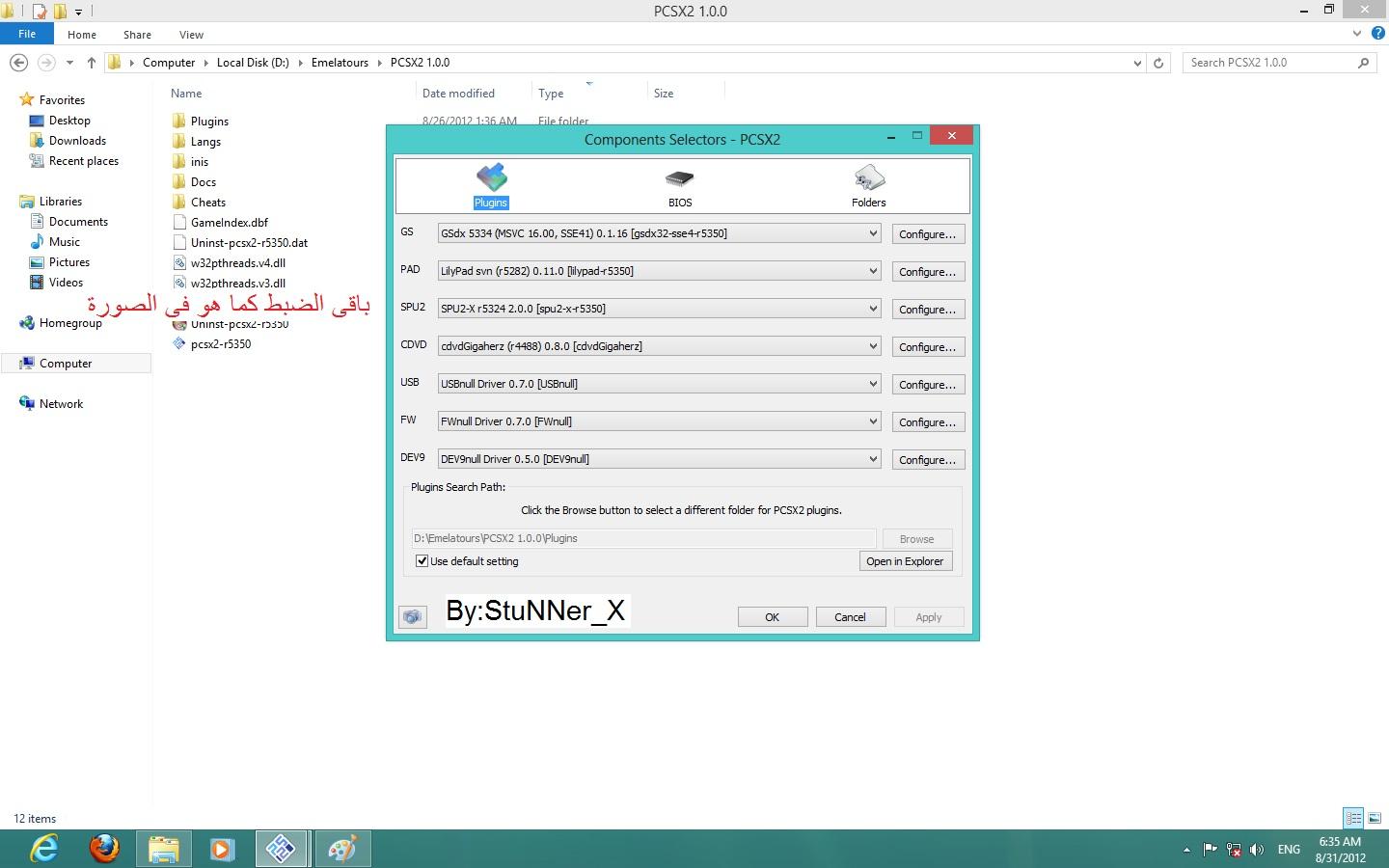Select Local Disk (D:) in address path
This screenshot has width=1389, height=868.
tap(253, 63)
